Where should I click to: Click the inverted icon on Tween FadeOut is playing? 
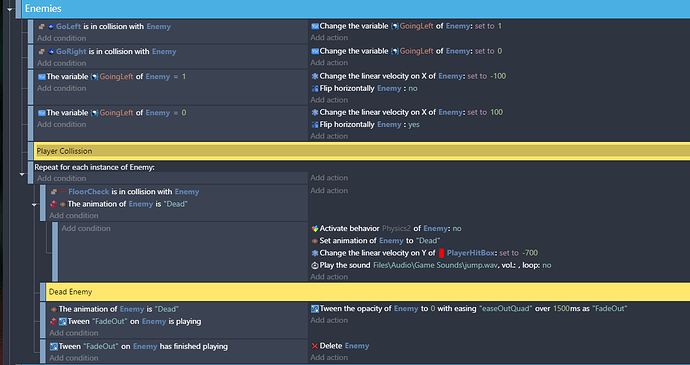tap(54, 321)
